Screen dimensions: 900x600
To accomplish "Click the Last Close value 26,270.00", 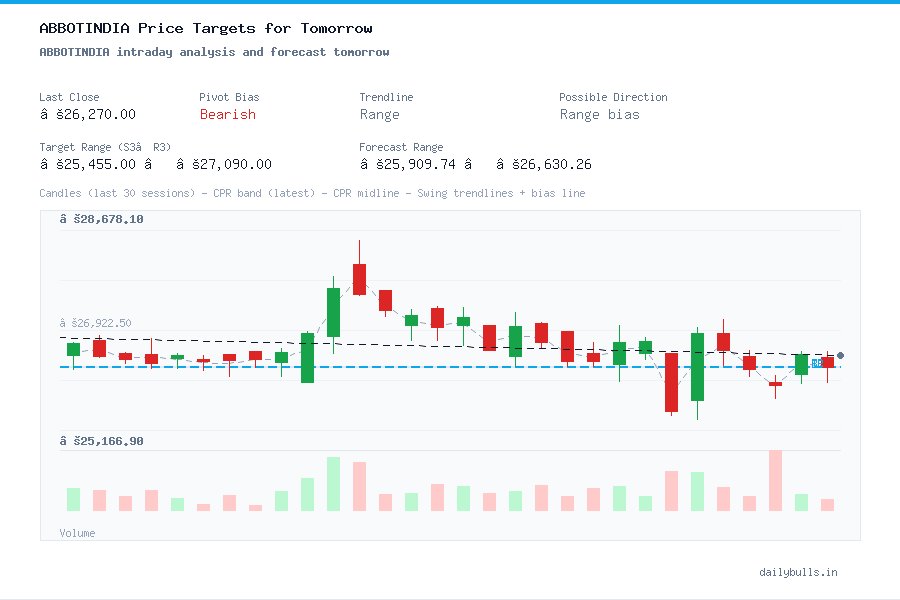I will tap(91, 114).
